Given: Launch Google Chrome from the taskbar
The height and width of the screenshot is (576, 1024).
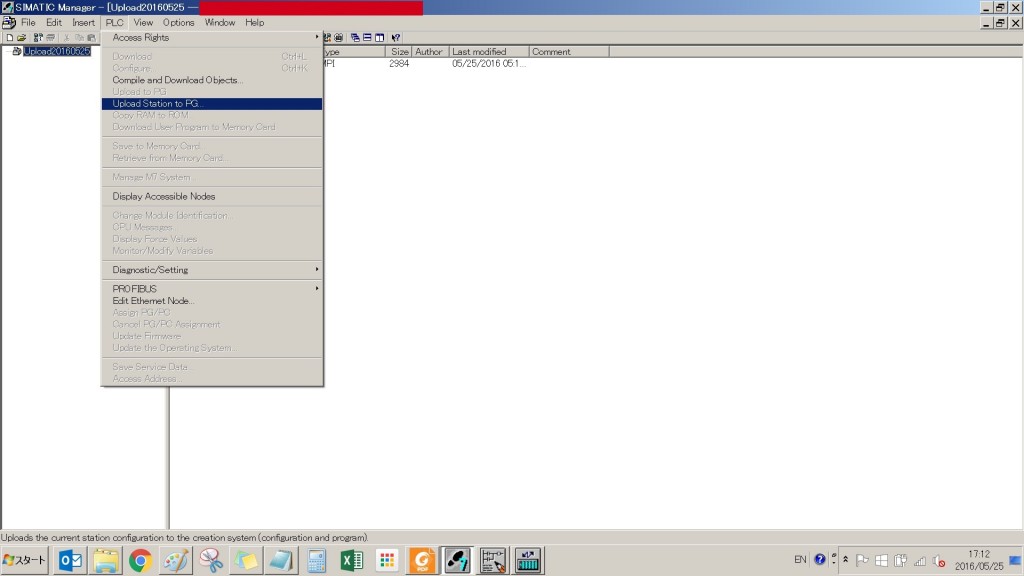Looking at the screenshot, I should 140,560.
